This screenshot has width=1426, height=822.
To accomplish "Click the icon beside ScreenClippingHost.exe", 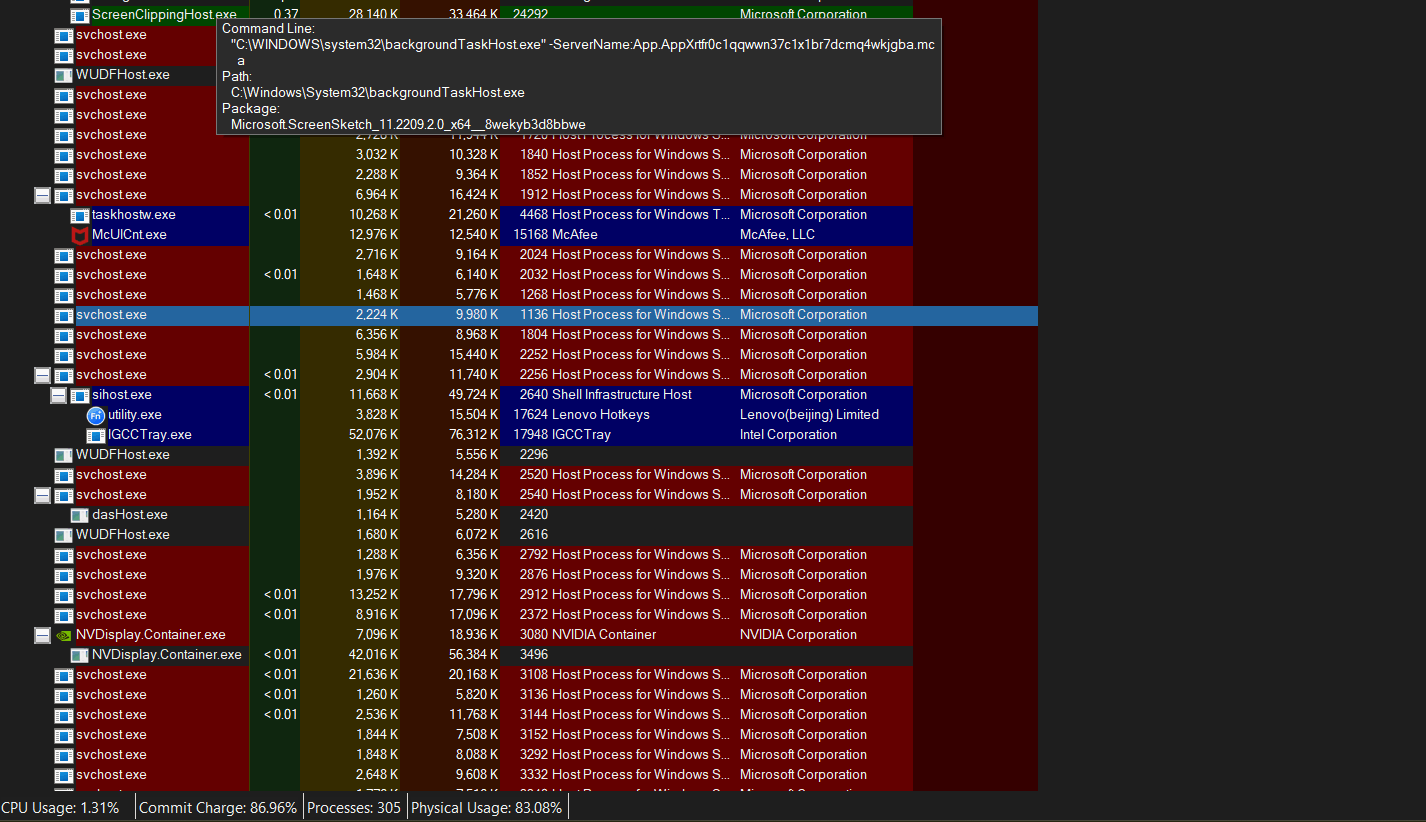I will click(80, 15).
